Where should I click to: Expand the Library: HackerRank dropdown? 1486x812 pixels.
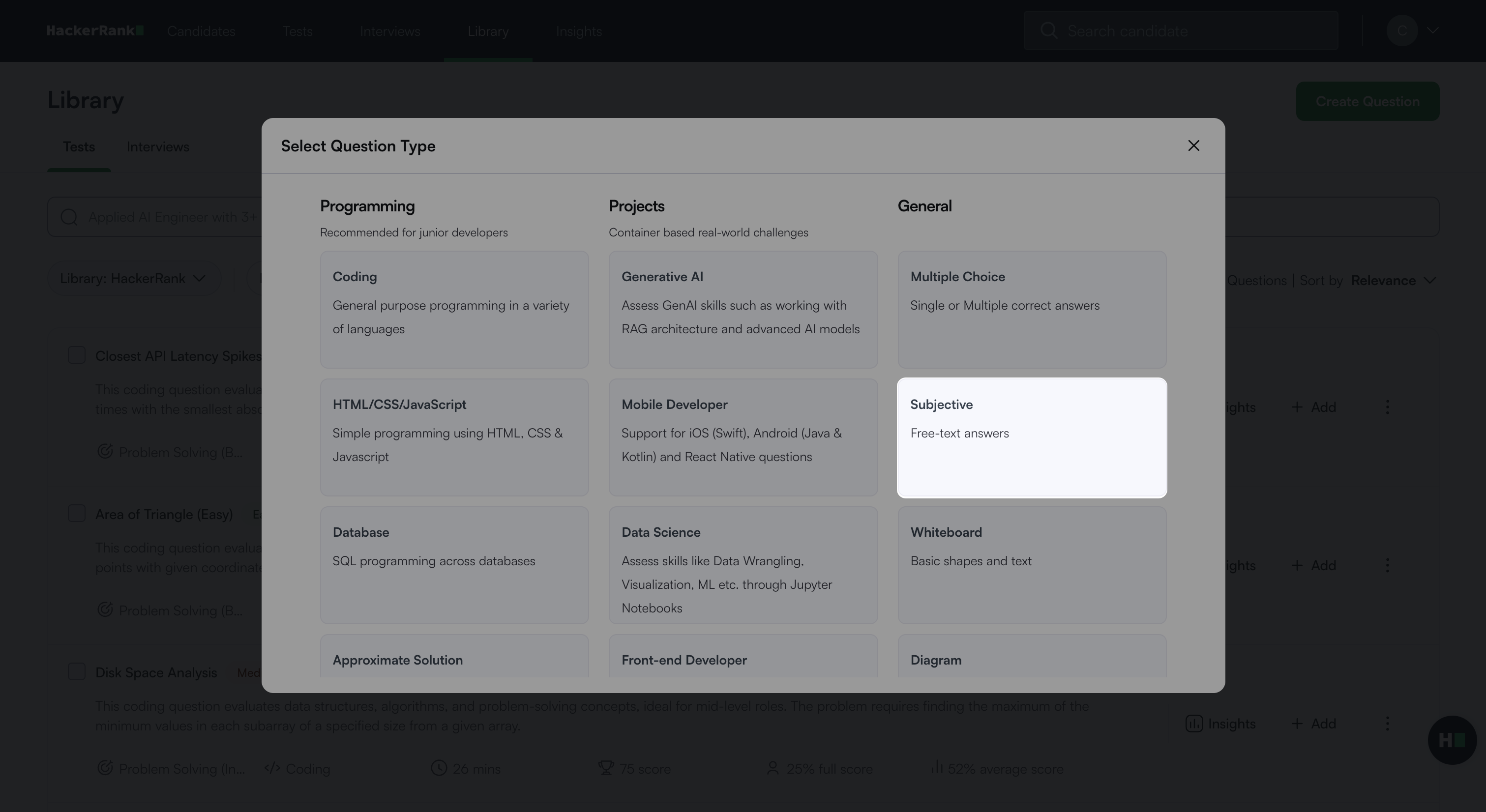point(133,279)
